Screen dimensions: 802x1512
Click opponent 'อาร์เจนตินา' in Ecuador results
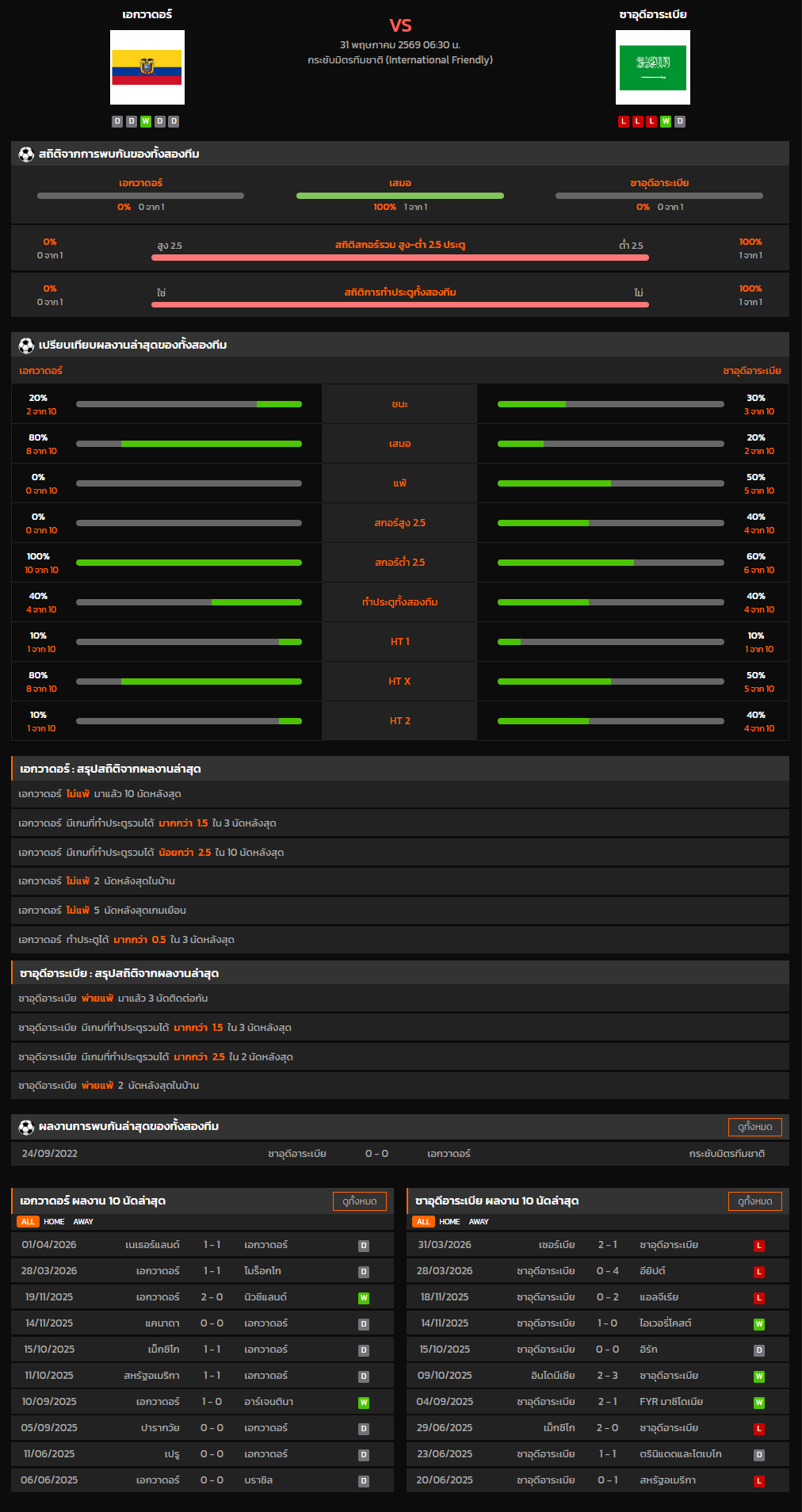269,1402
